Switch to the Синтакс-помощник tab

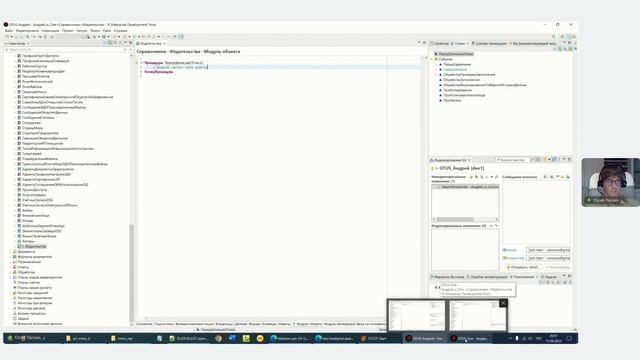(489, 43)
